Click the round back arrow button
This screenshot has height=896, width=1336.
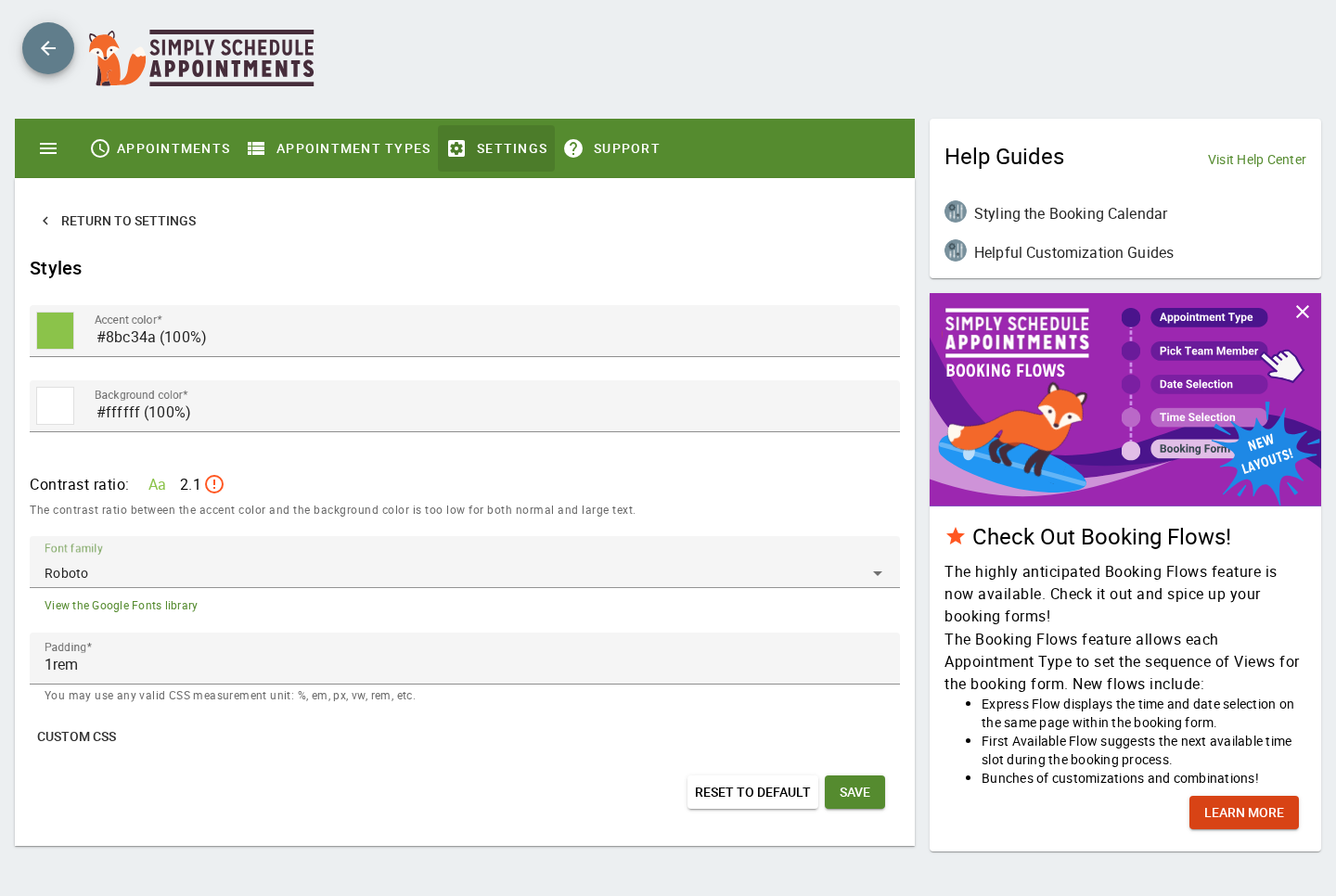pyautogui.click(x=48, y=48)
